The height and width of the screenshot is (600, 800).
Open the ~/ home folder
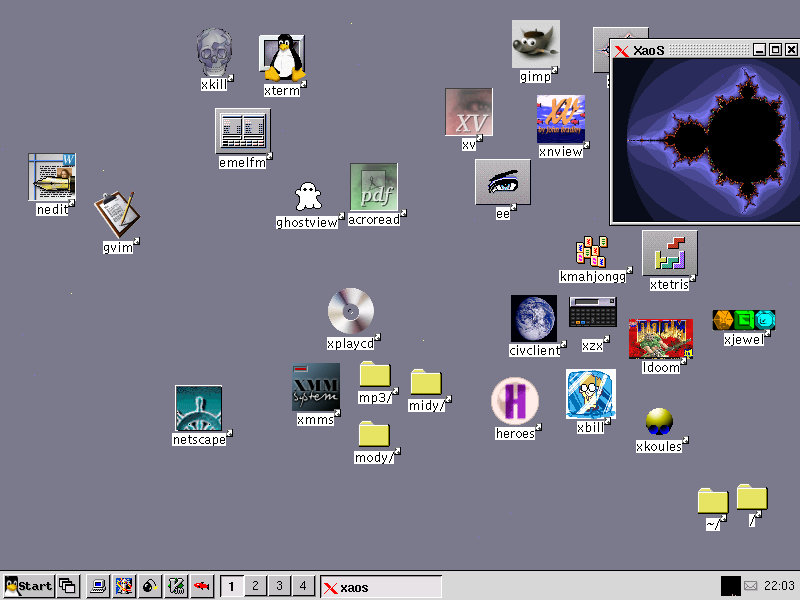pos(713,501)
